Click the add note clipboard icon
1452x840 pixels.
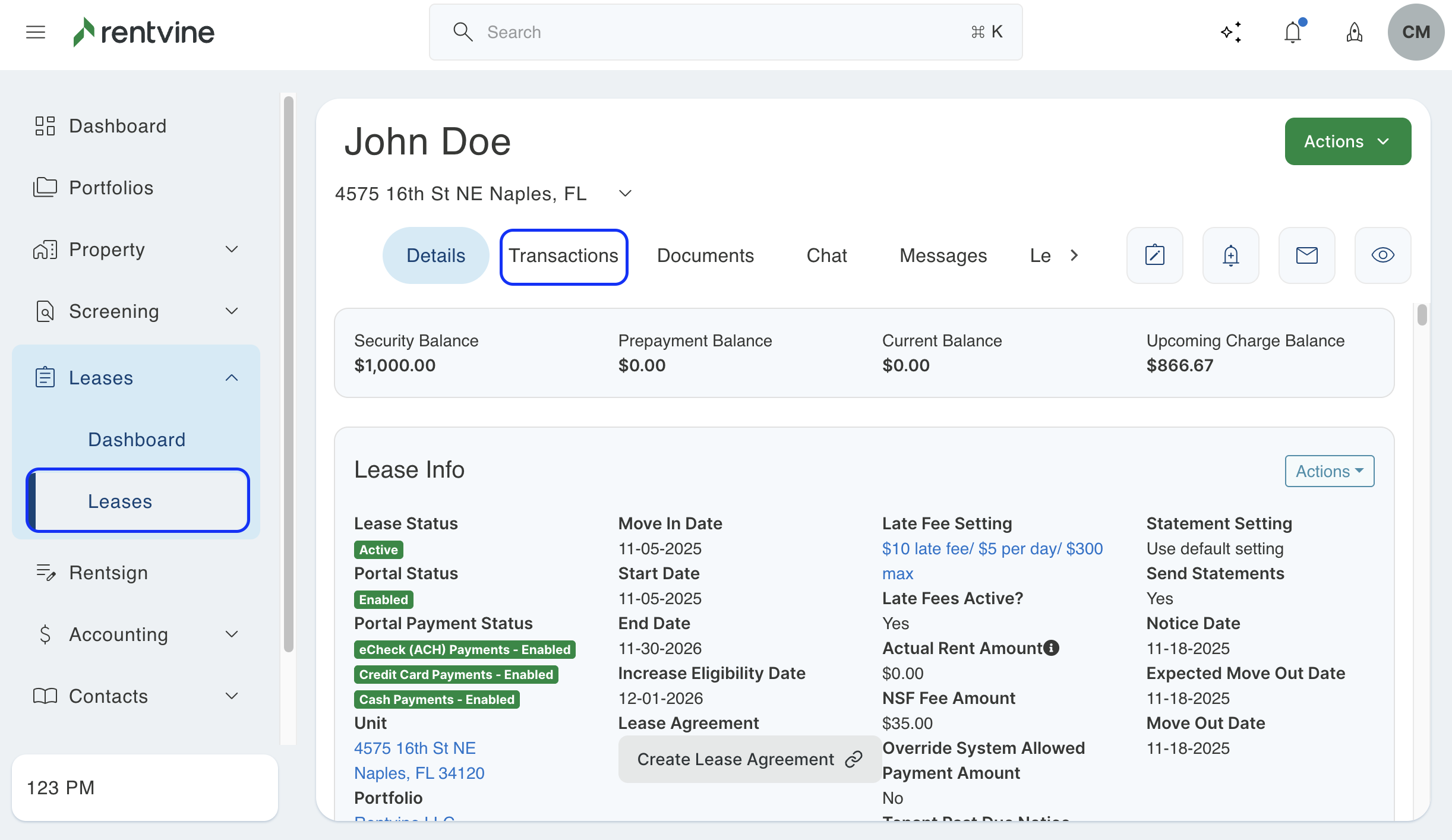click(x=1154, y=255)
